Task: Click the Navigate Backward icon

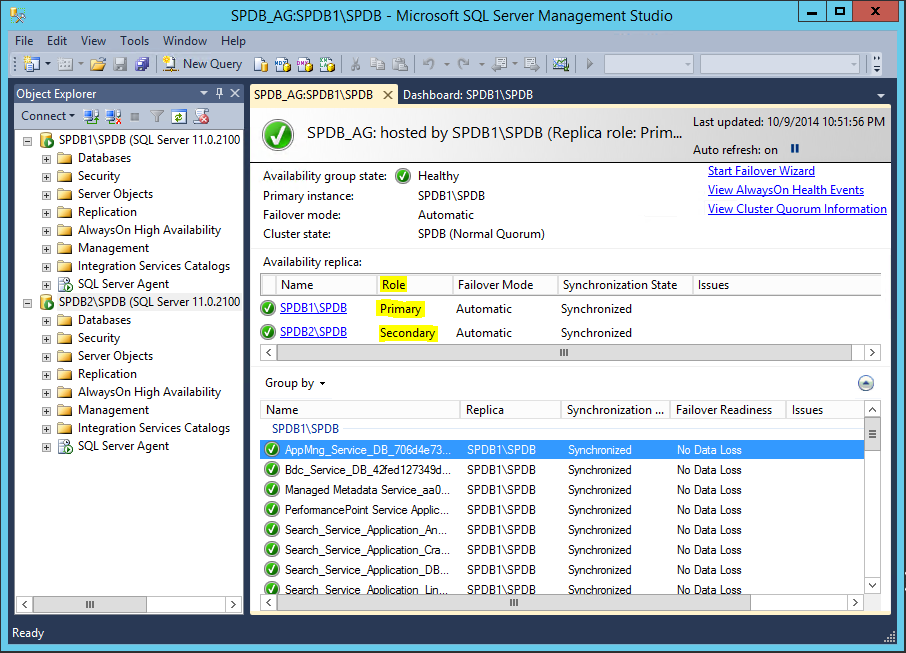Action: pos(499,64)
